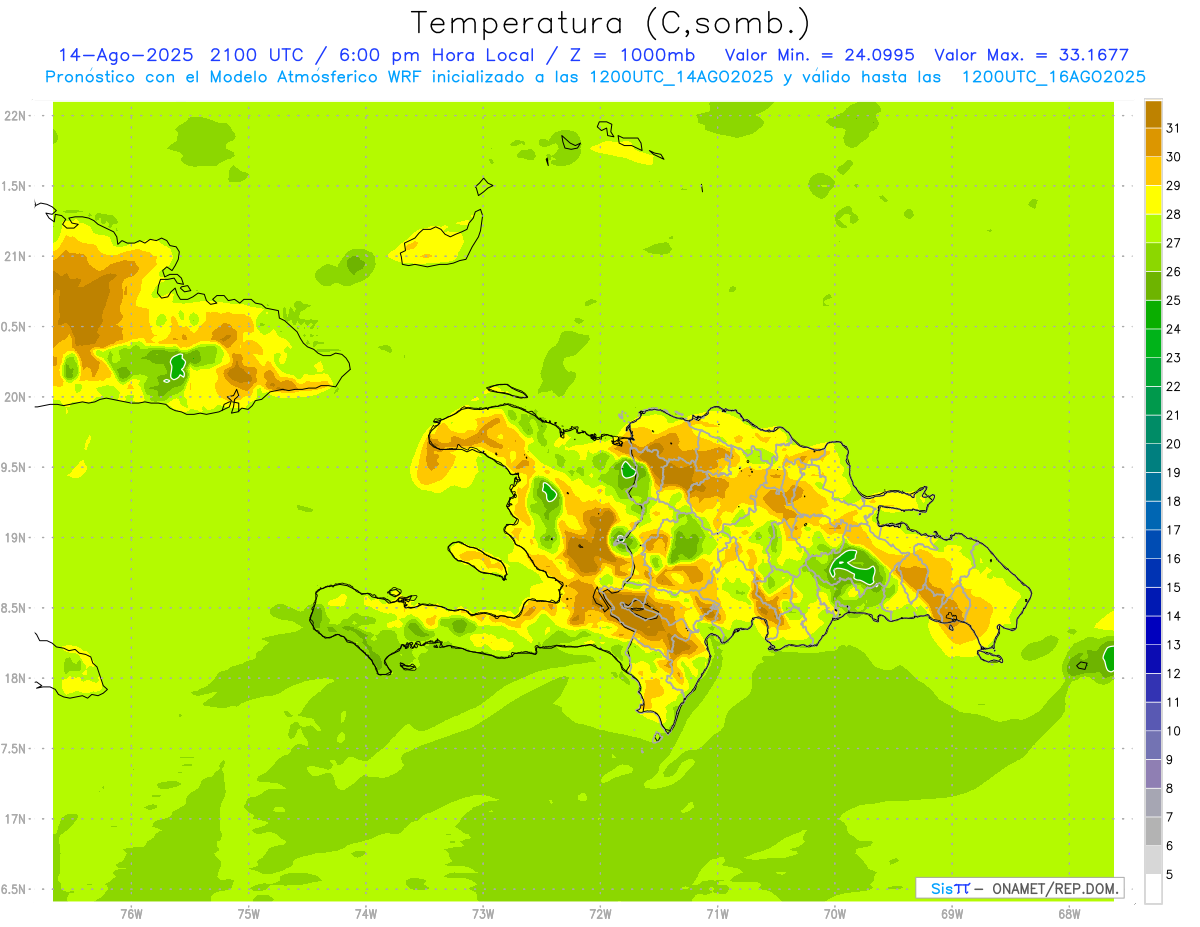This screenshot has height=927, width=1200.
Task: Click the "22N" latitude label
Action: point(16,116)
